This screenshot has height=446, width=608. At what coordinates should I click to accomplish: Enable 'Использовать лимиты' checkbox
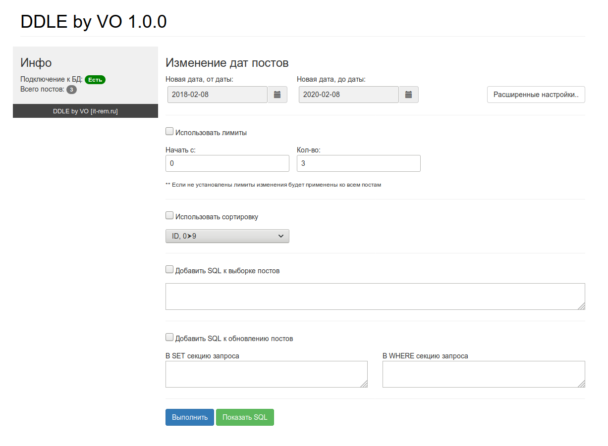click(169, 131)
